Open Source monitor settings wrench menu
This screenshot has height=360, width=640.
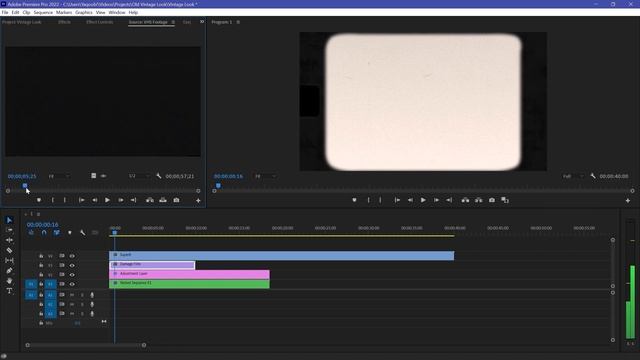point(159,176)
